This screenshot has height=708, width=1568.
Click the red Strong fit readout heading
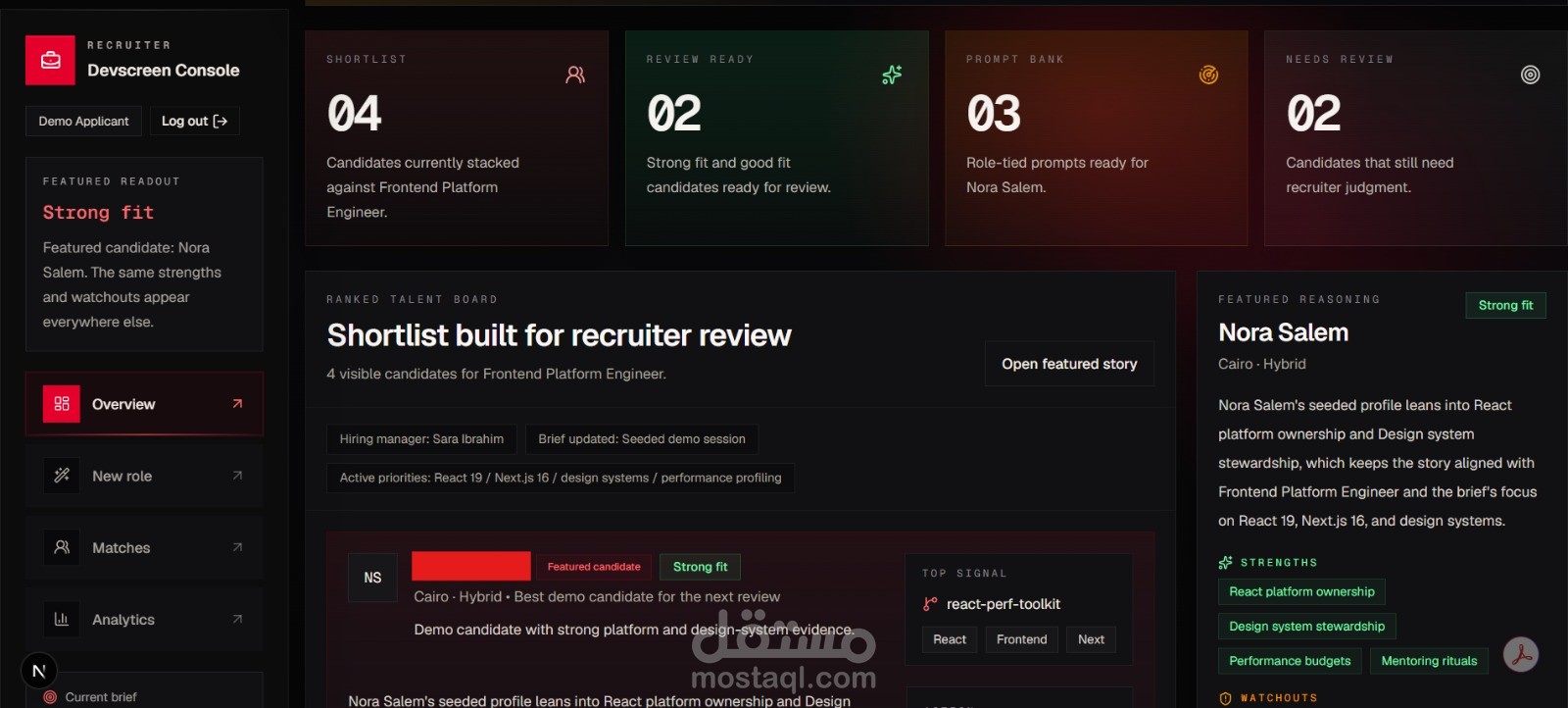(x=98, y=213)
